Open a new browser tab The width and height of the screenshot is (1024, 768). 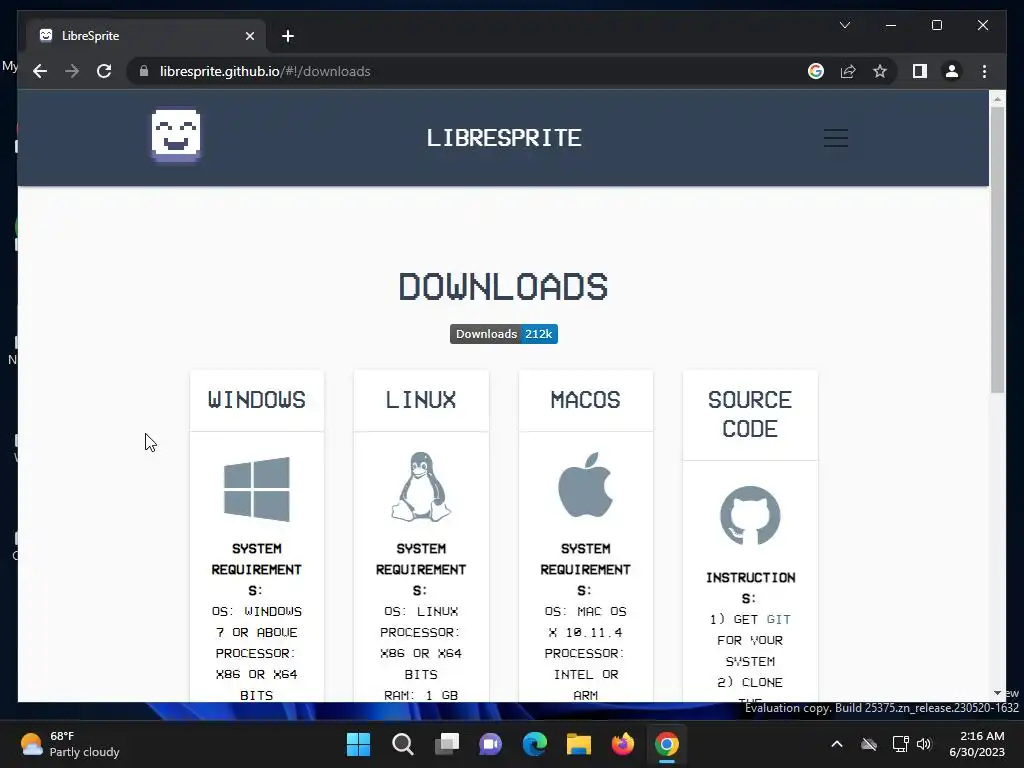tap(288, 36)
